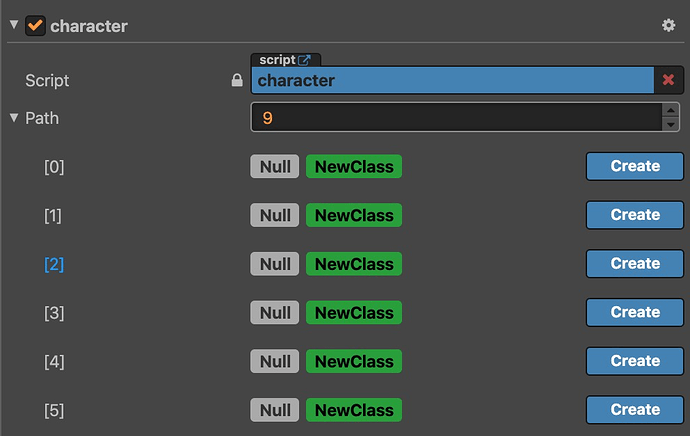Create element for Path index 0
The height and width of the screenshot is (436, 690).
pos(635,166)
